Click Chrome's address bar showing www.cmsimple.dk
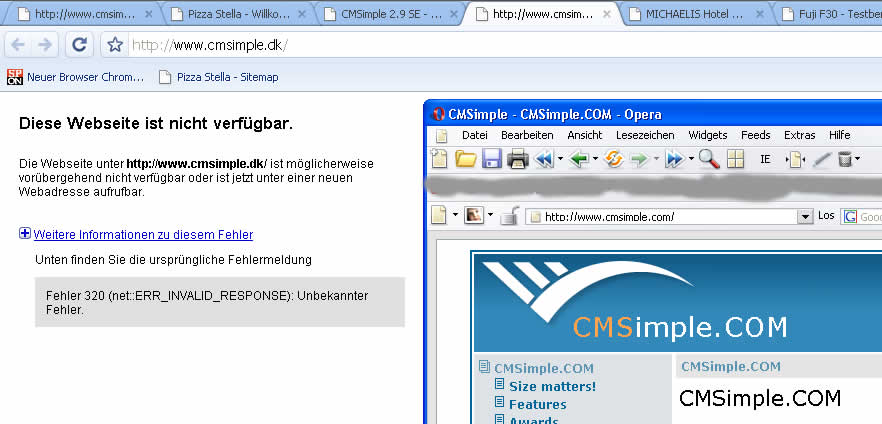 (x=506, y=45)
